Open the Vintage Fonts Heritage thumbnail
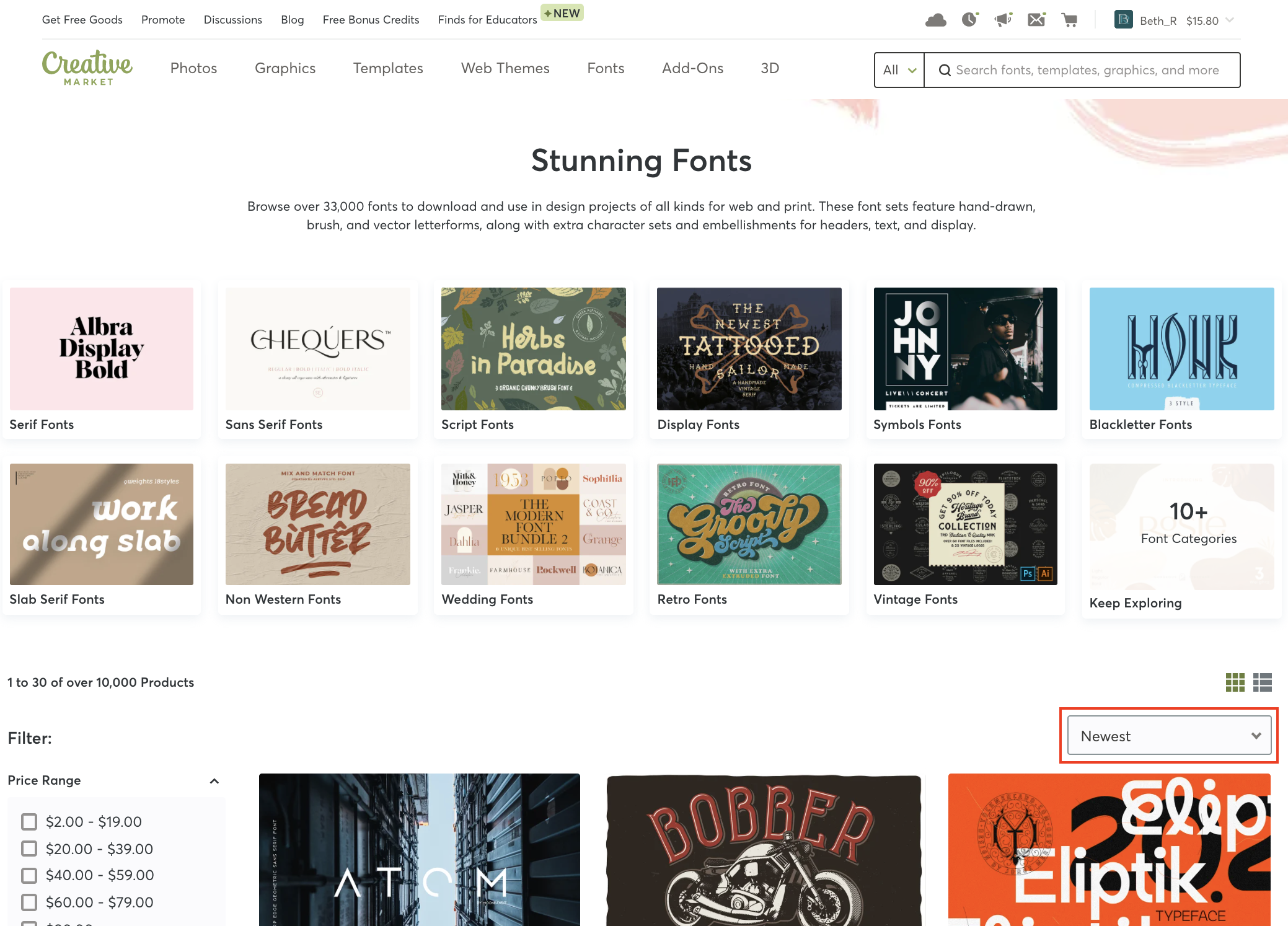Viewport: 1288px width, 926px height. click(x=966, y=524)
